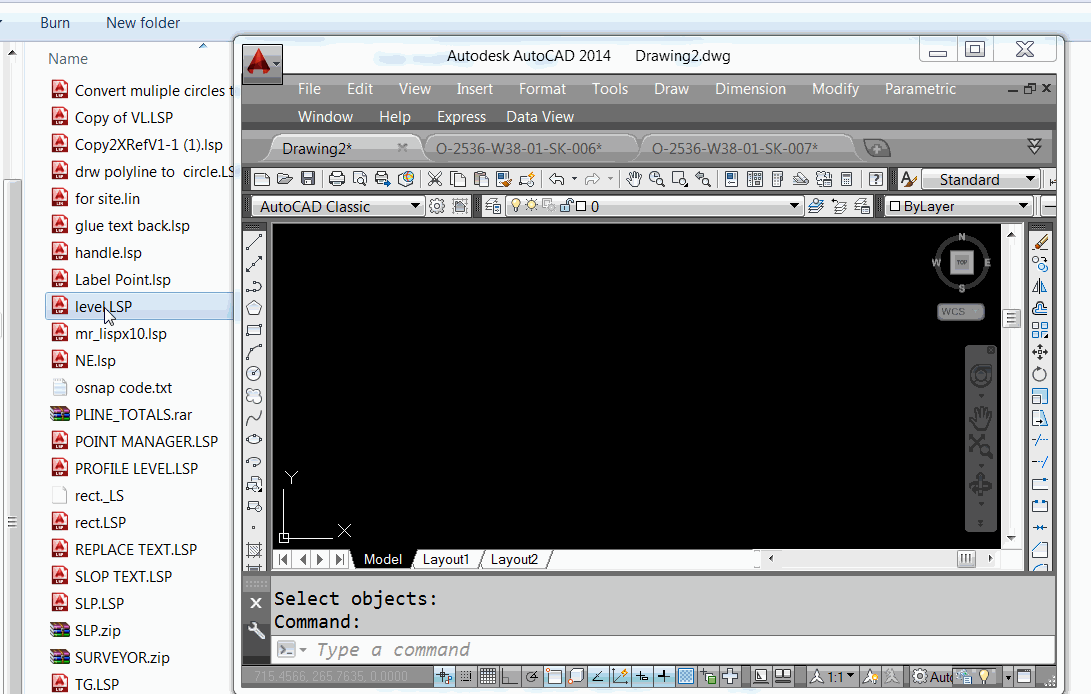Click New folder in Explorer toolbar
The image size is (1091, 694).
pos(143,22)
